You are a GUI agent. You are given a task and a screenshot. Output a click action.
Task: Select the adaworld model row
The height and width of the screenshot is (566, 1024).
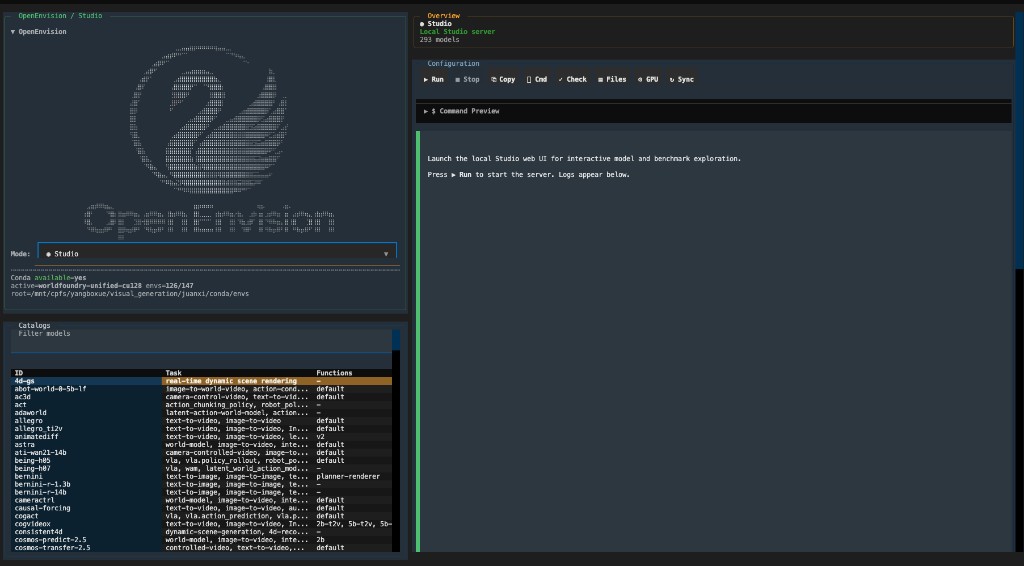202,413
